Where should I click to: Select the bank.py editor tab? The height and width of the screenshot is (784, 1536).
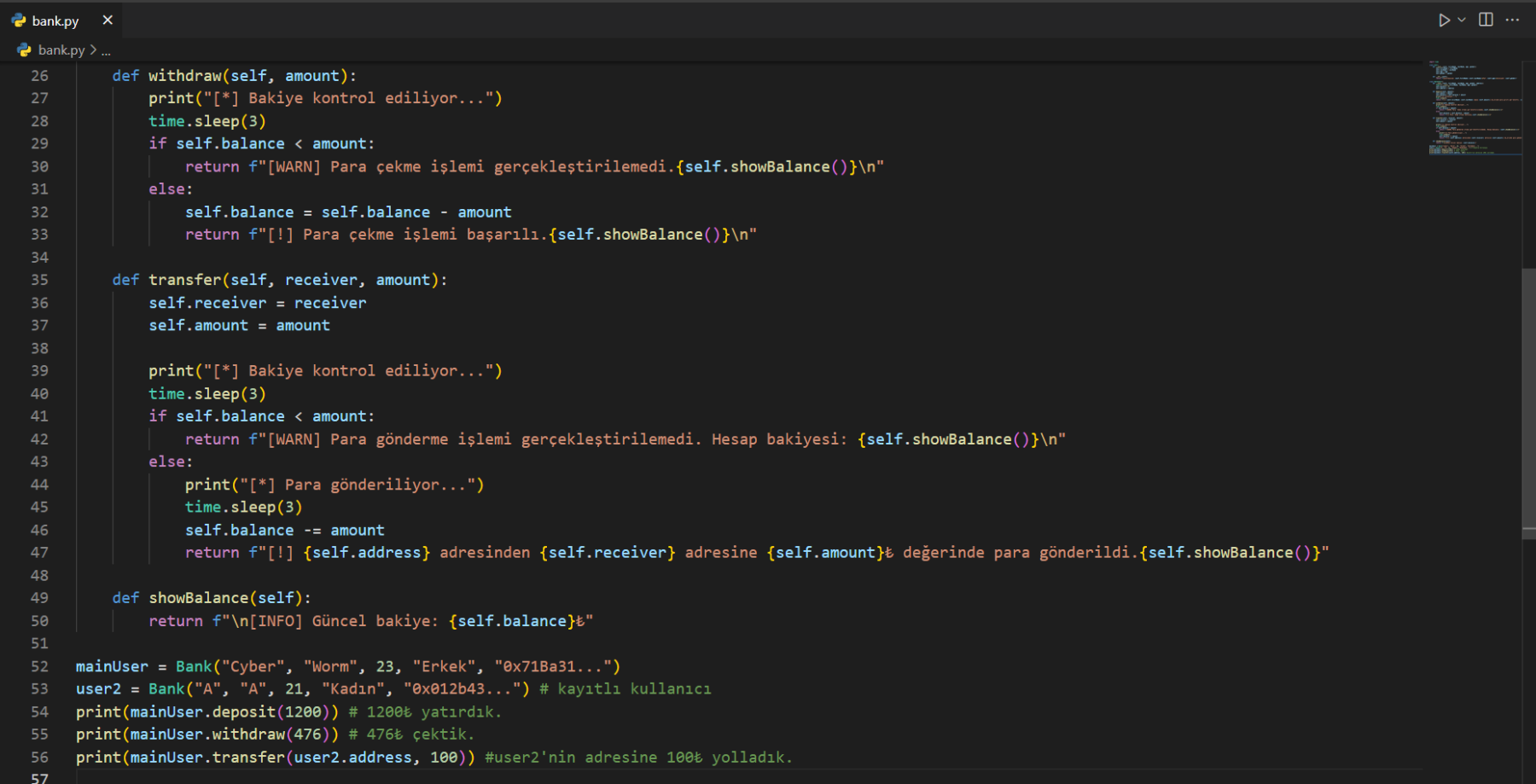[x=55, y=20]
